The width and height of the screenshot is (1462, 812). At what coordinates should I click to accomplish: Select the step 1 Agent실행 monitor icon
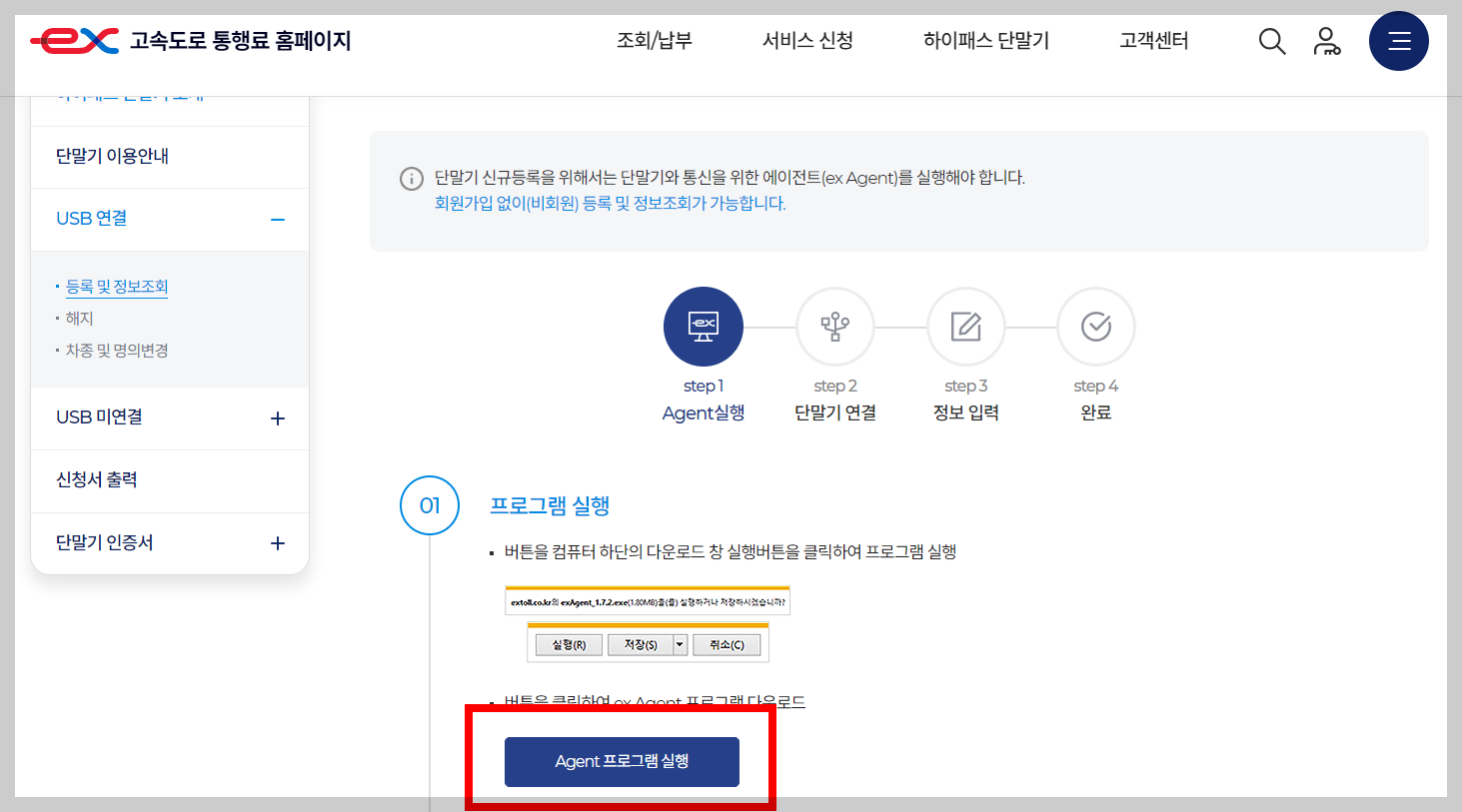[704, 326]
